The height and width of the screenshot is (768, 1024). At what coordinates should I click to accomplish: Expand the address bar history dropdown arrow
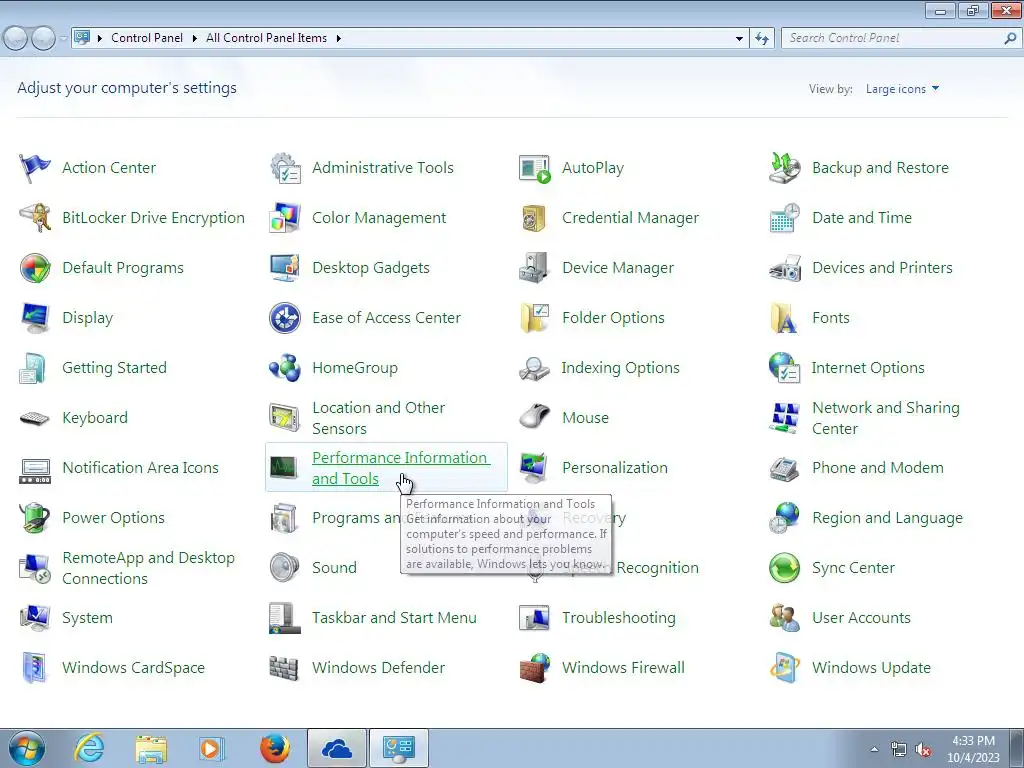pos(739,39)
